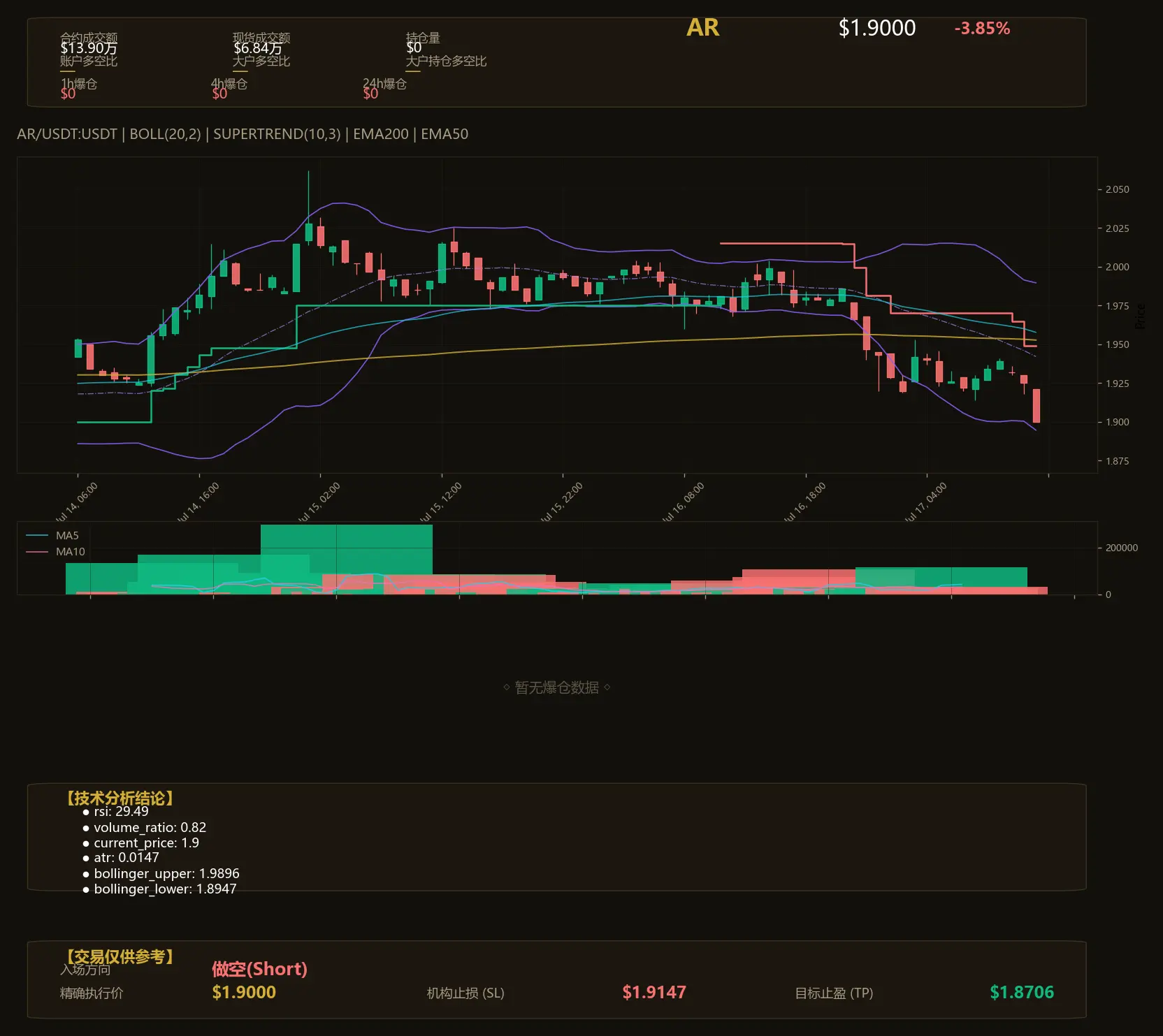Click the AR ticker symbol title

coord(702,28)
